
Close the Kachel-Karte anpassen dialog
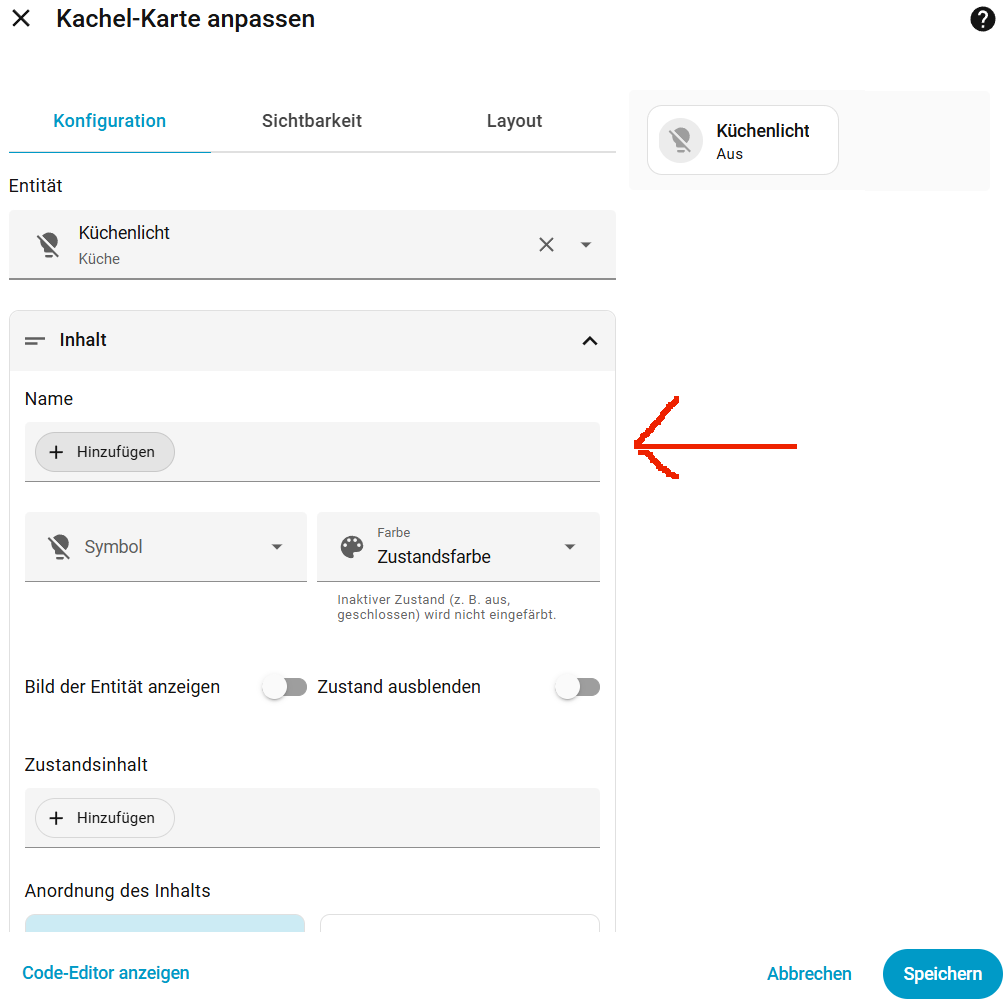[21, 19]
